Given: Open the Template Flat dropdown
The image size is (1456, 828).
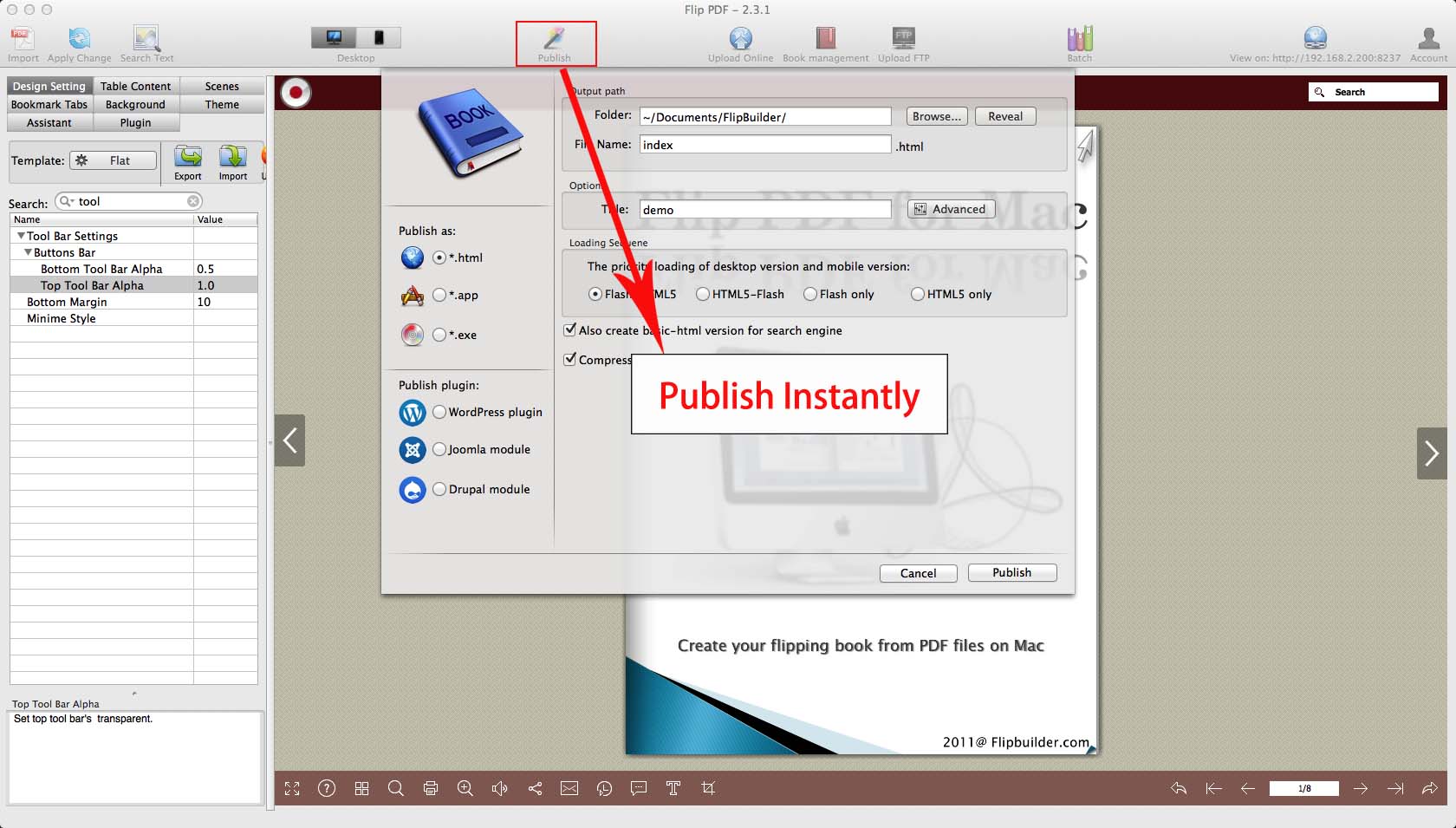Looking at the screenshot, I should [x=114, y=160].
